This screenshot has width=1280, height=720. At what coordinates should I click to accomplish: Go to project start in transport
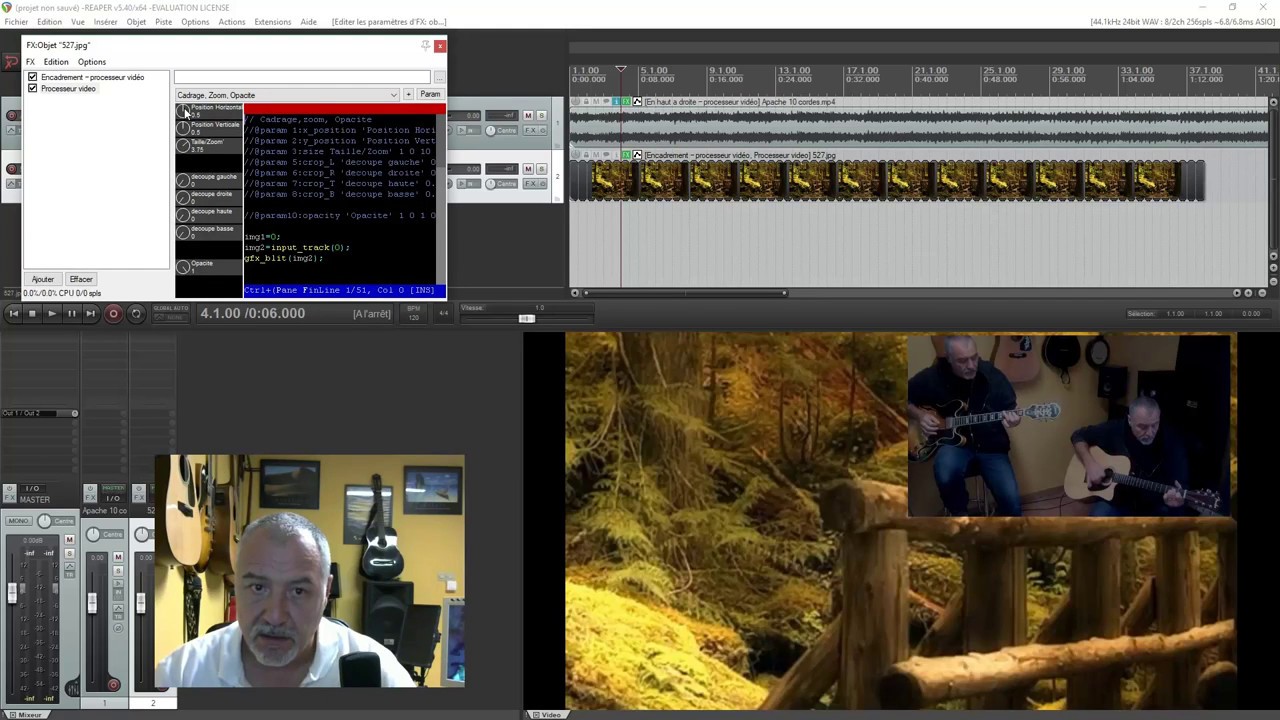(x=13, y=314)
